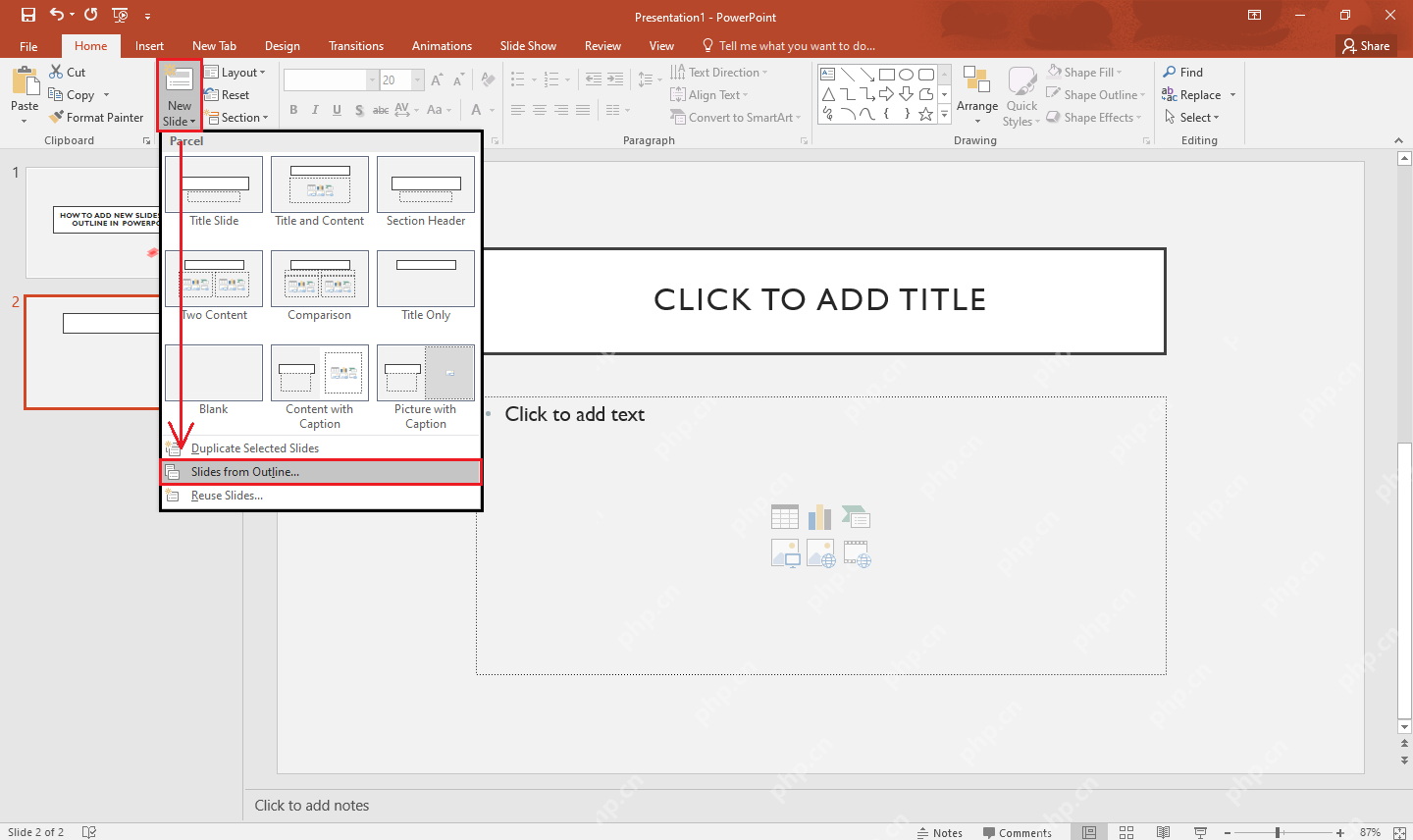The height and width of the screenshot is (840, 1413).
Task: Open the Select dropdown in Editing
Action: point(1191,118)
